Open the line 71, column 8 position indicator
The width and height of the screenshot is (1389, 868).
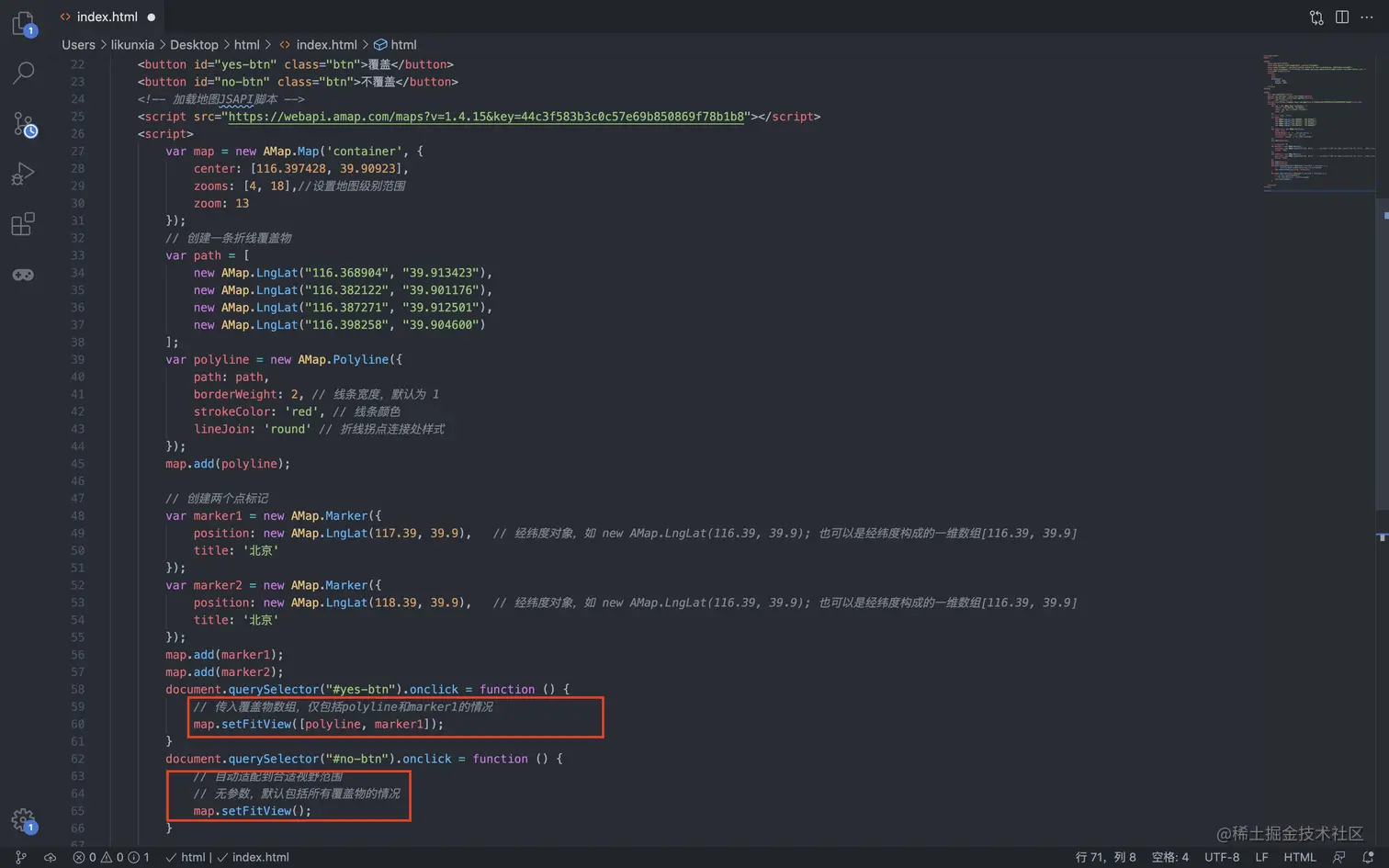1105,857
